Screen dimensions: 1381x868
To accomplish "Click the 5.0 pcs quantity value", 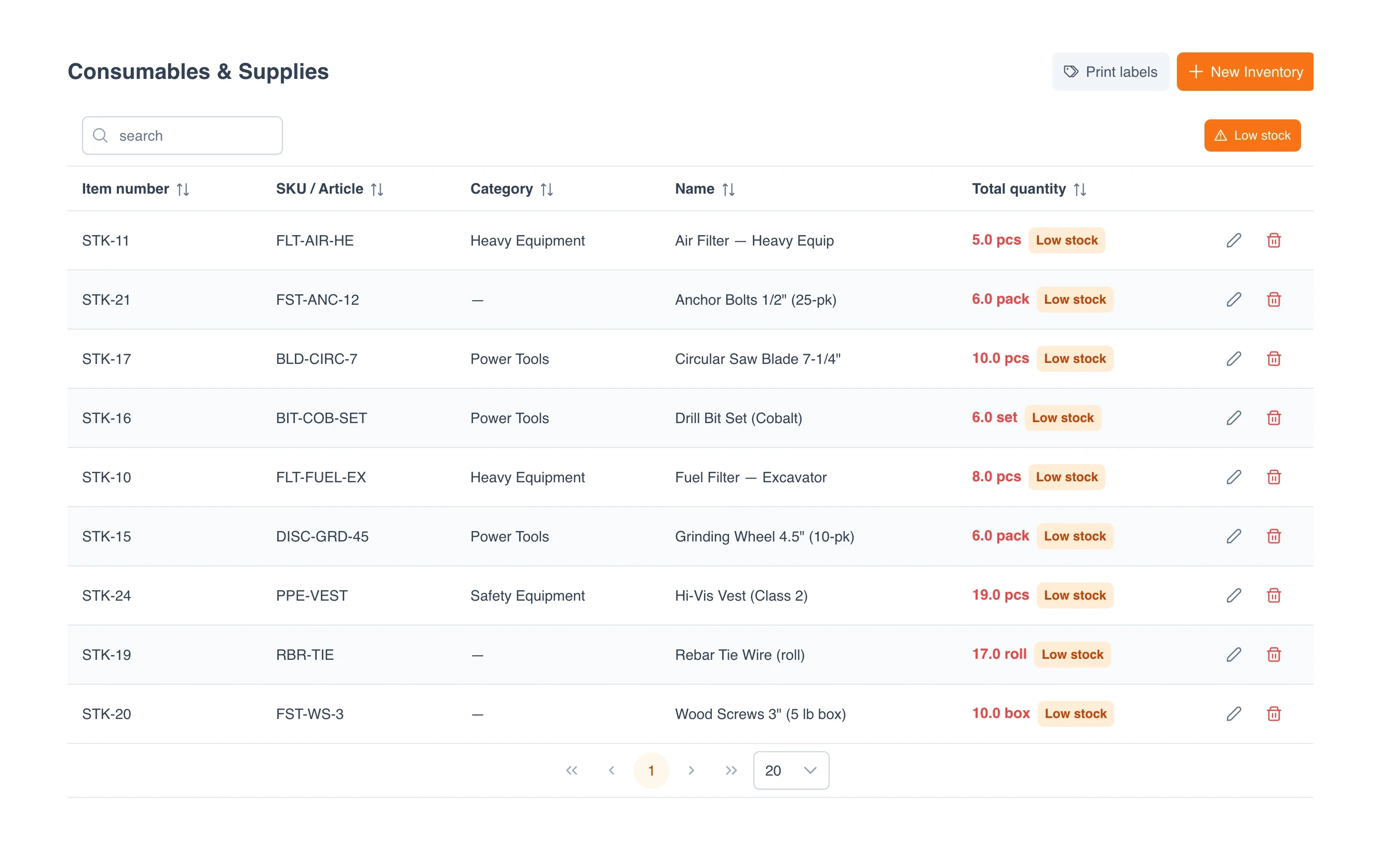I will (996, 240).
